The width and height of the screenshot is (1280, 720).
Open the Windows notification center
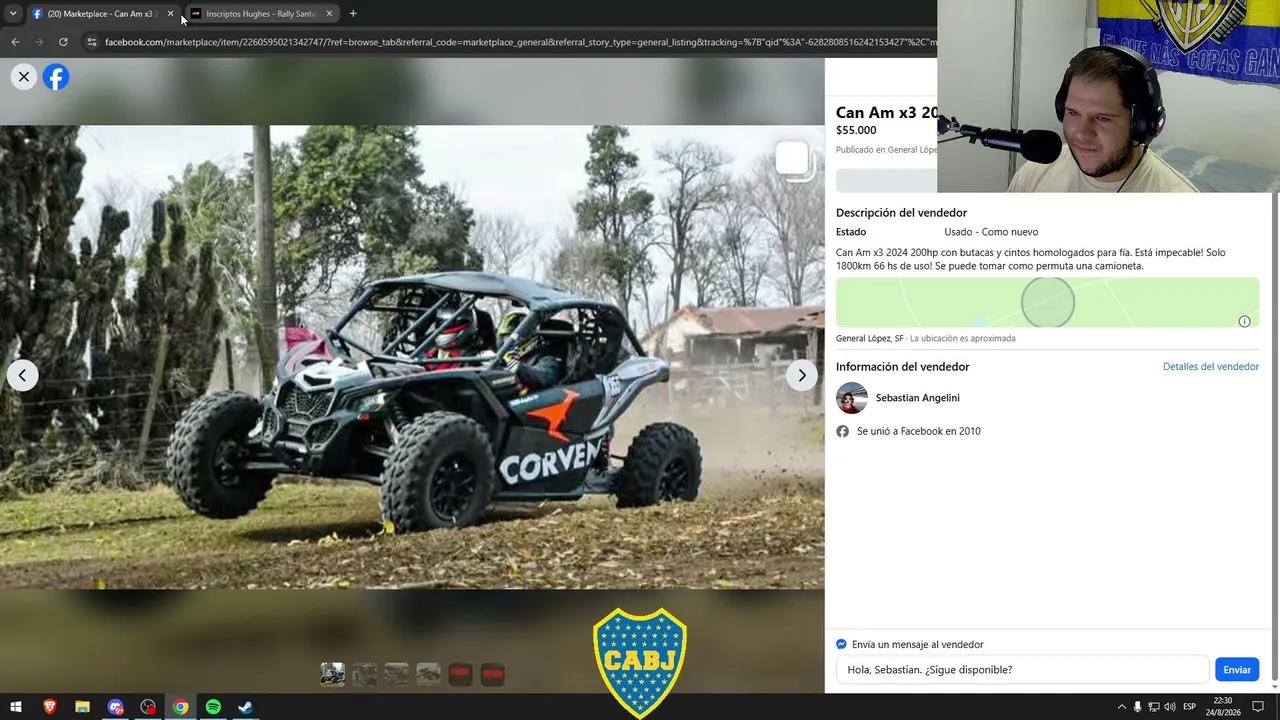pyautogui.click(x=1258, y=707)
